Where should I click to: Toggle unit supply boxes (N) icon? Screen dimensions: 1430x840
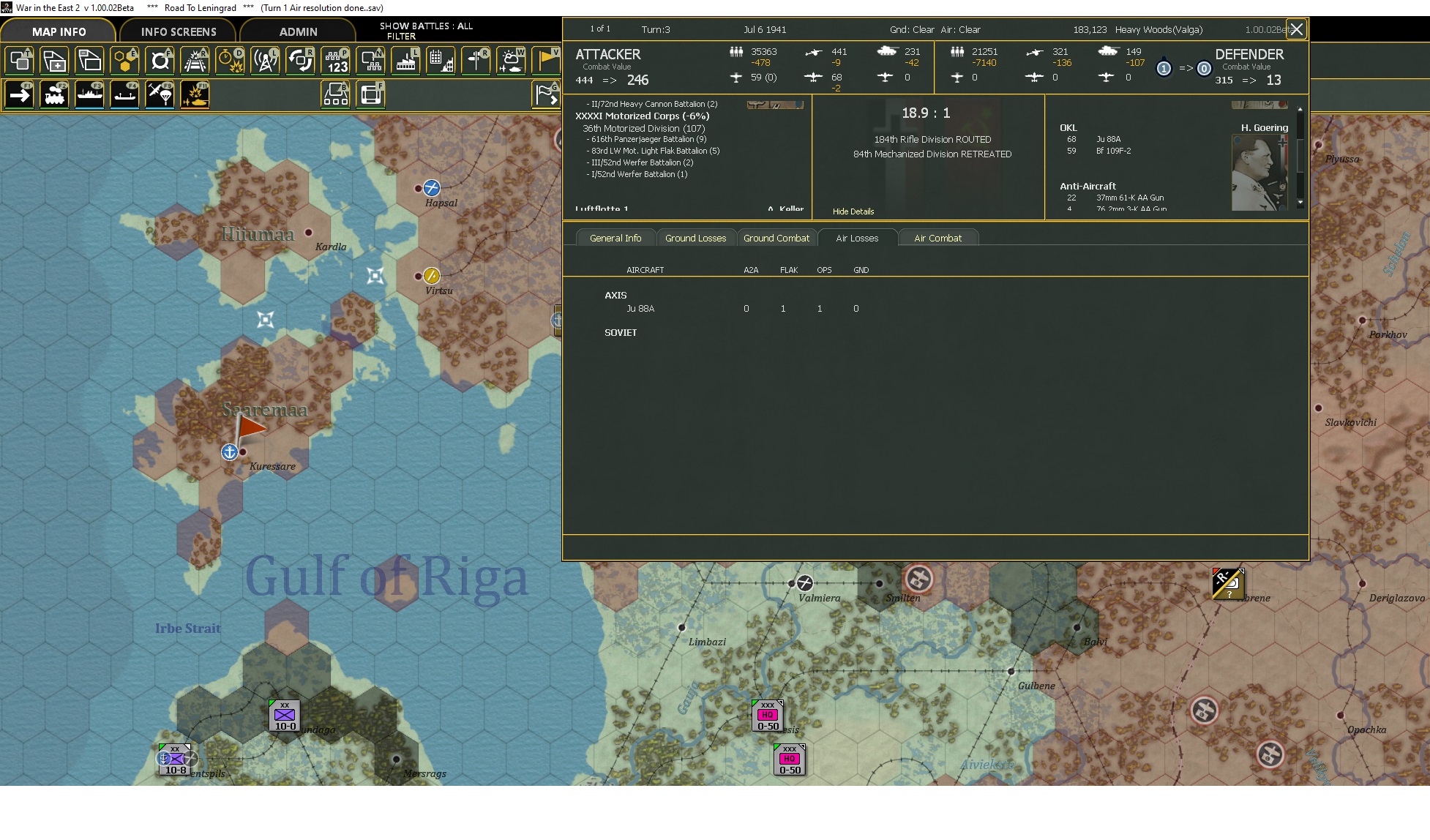click(x=371, y=61)
